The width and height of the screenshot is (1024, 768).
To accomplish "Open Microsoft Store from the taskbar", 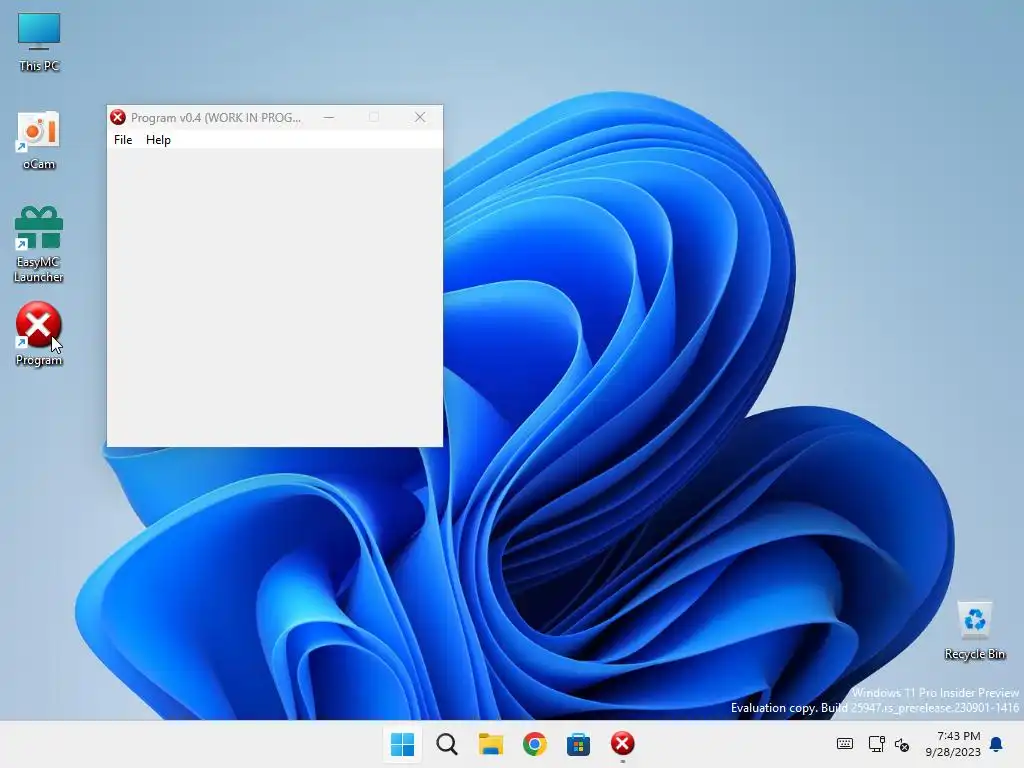I will [579, 744].
